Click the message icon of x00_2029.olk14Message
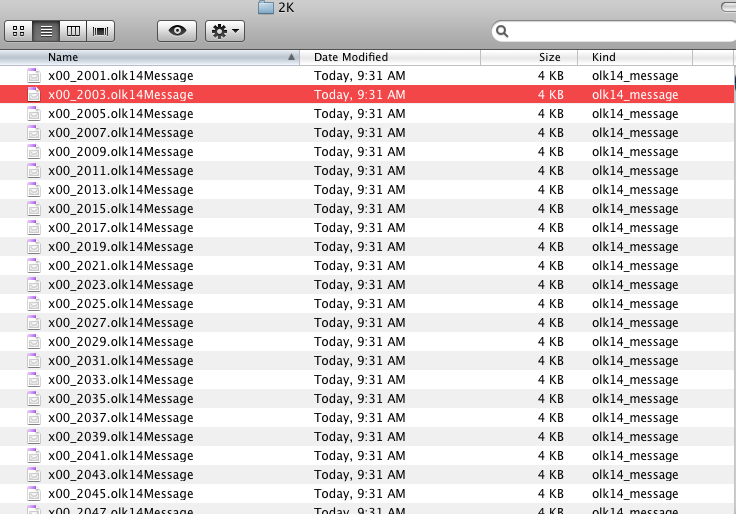This screenshot has width=736, height=514. [x=34, y=341]
